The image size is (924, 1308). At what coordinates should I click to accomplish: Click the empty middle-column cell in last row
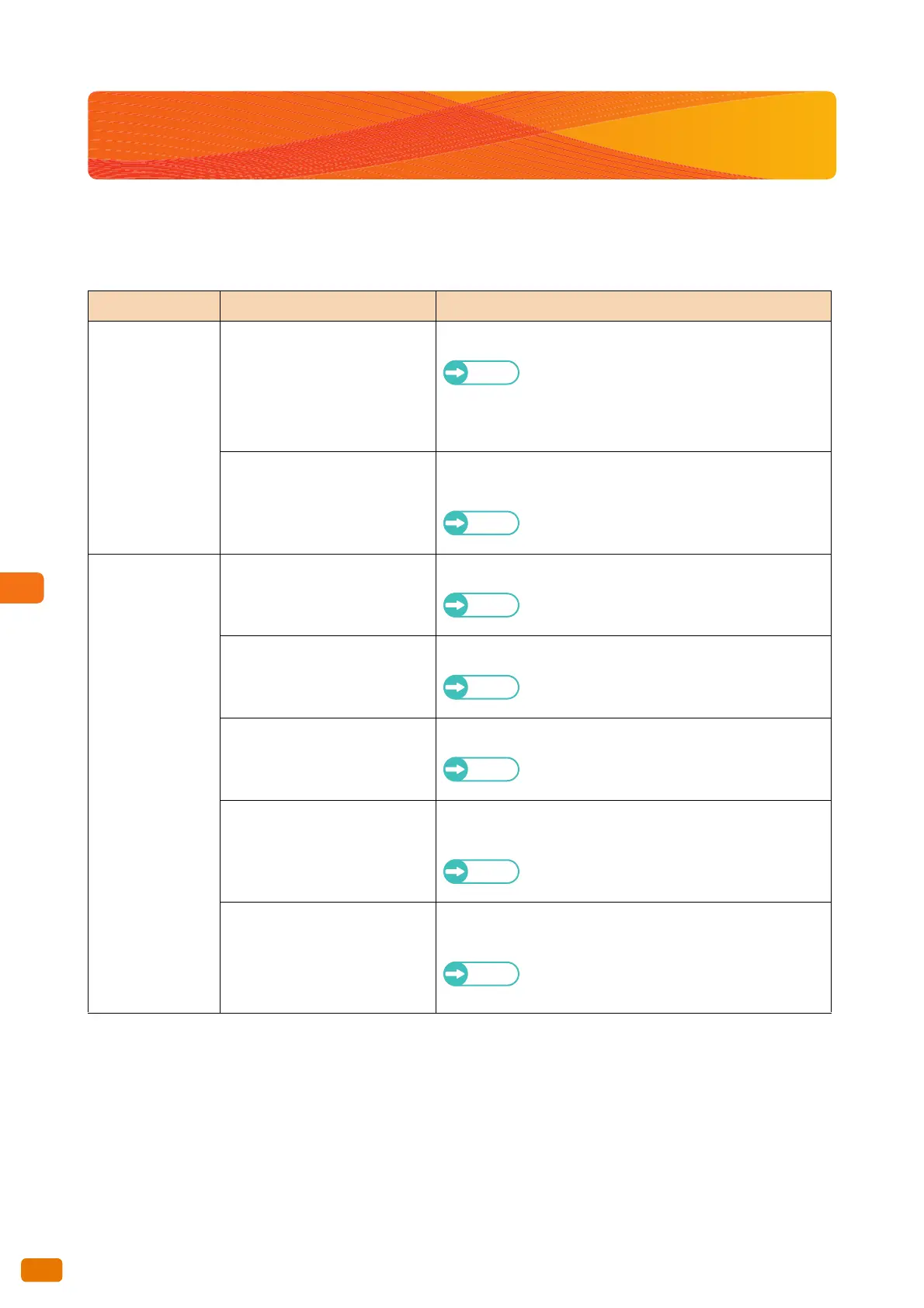pyautogui.click(x=328, y=957)
